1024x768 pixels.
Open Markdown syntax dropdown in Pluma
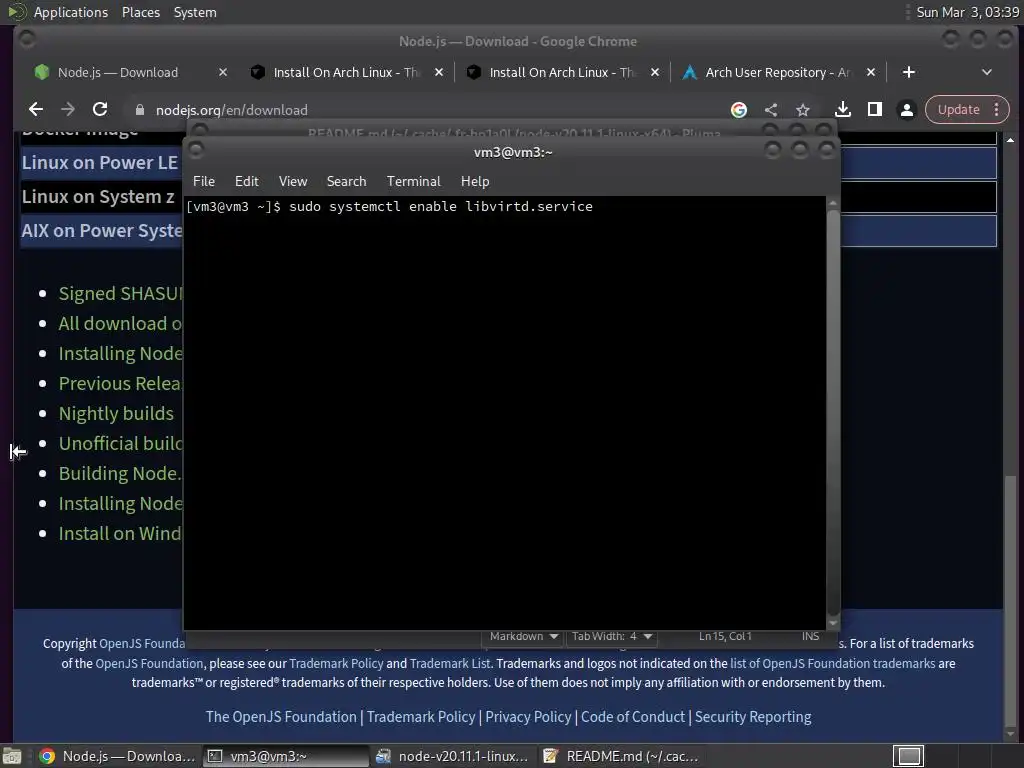[x=524, y=636]
